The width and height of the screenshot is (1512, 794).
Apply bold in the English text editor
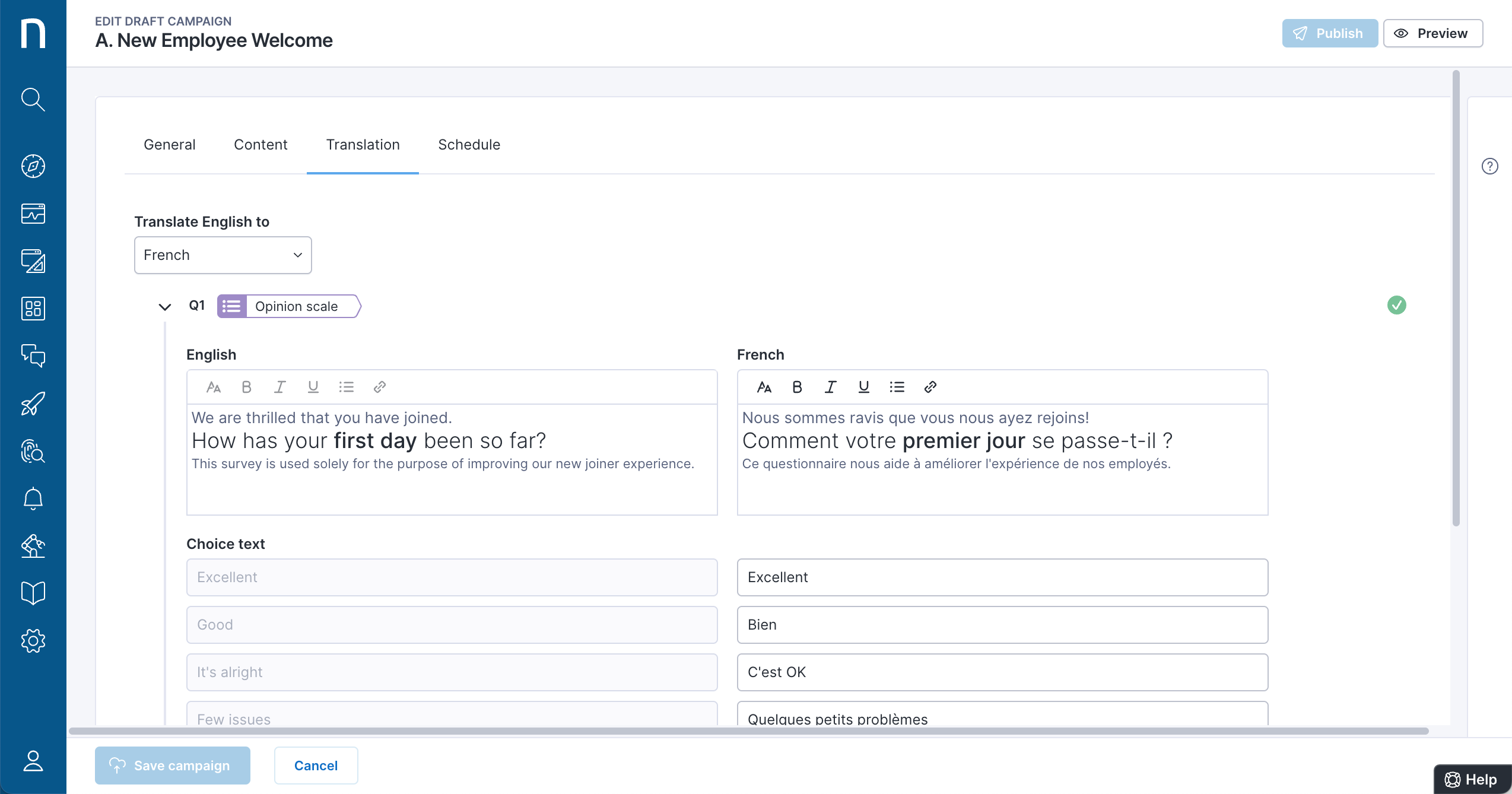246,386
